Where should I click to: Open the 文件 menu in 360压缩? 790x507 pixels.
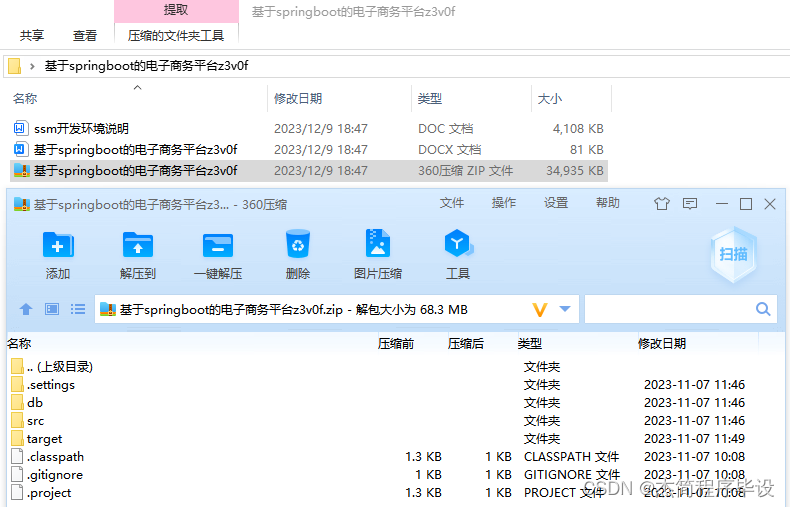(451, 203)
